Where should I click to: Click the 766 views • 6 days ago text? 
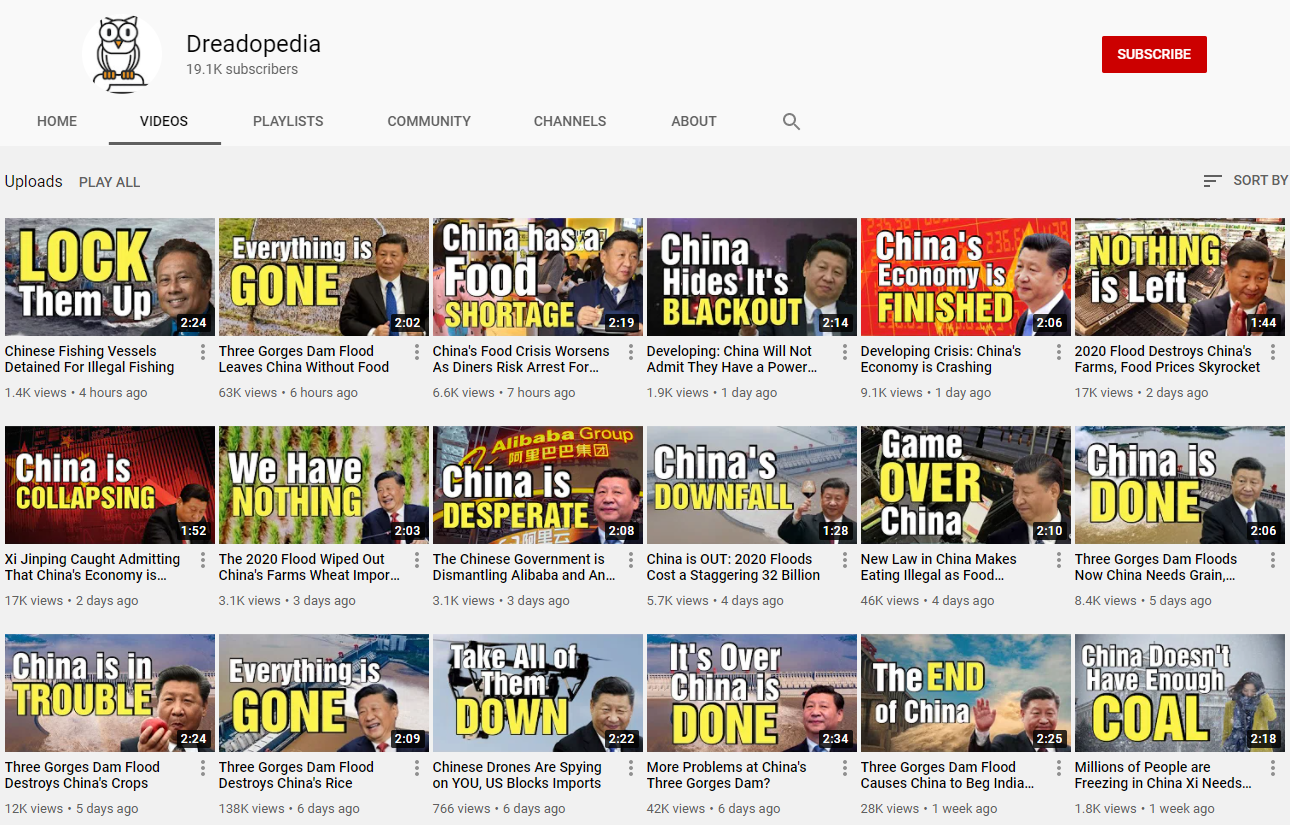pyautogui.click(x=499, y=808)
